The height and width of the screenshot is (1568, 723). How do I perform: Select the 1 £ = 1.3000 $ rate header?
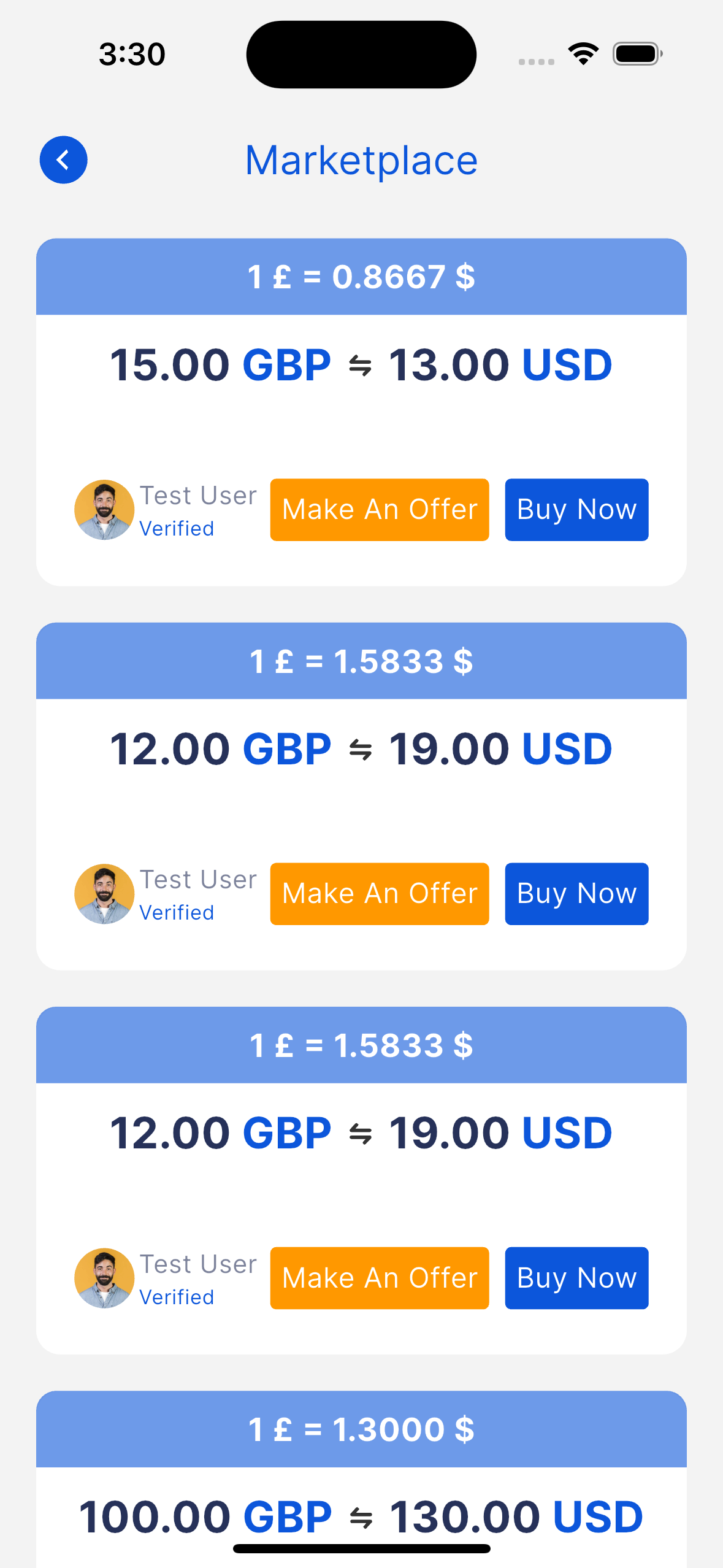point(361,1429)
